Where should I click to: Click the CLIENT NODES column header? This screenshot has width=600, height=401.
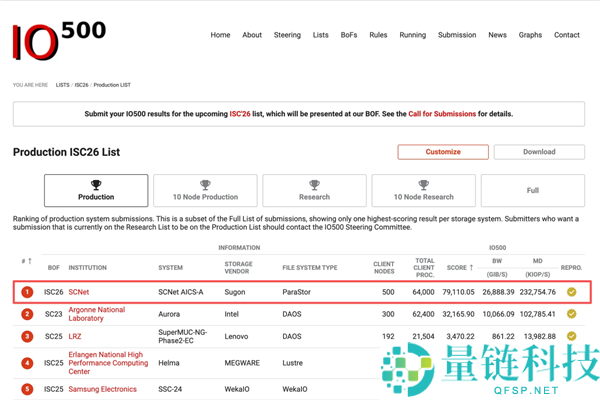384,267
